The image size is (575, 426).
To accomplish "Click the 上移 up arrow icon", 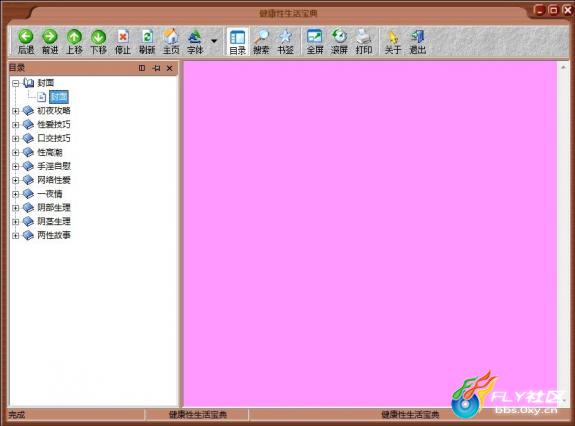I will pyautogui.click(x=74, y=37).
